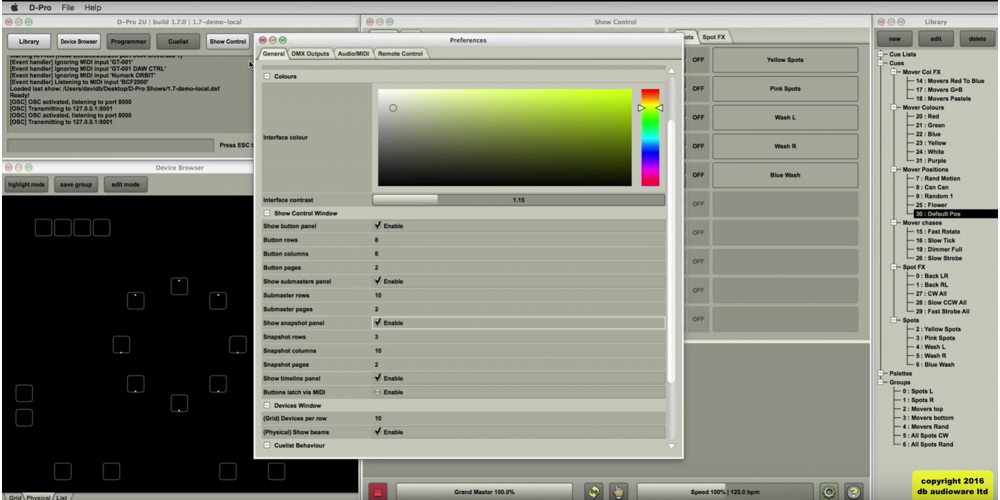This screenshot has width=1000, height=500.
Task: Click the Cuelist button
Action: (x=178, y=41)
